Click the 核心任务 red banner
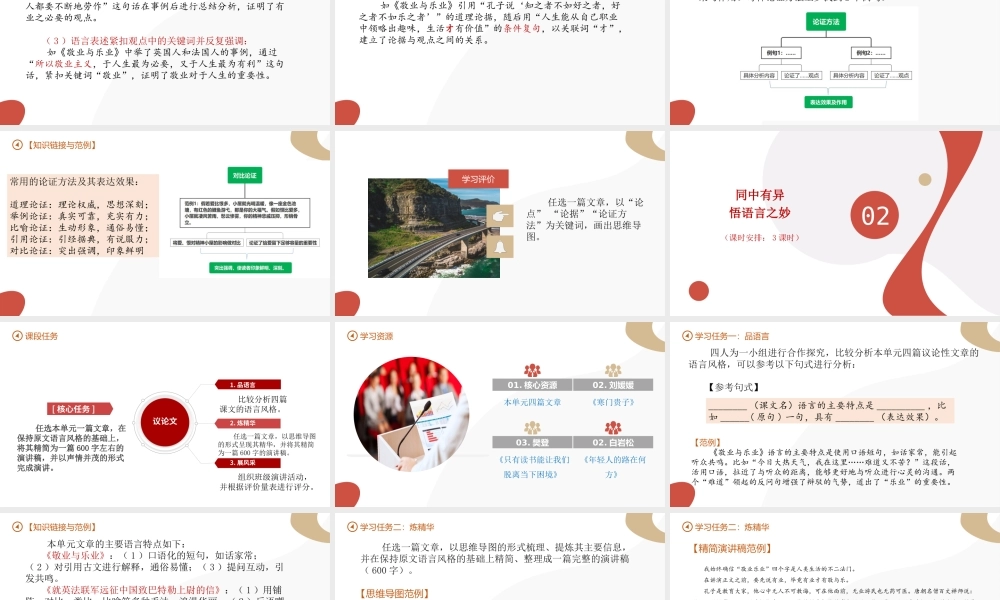Screen dimensions: 1000x600 click(80, 409)
